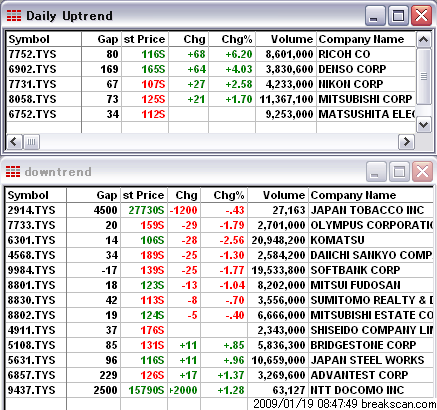Click right arrow of Uptrend horizontal scrollbar
Viewport: 437px width, 410px height.
pyautogui.click(x=406, y=142)
